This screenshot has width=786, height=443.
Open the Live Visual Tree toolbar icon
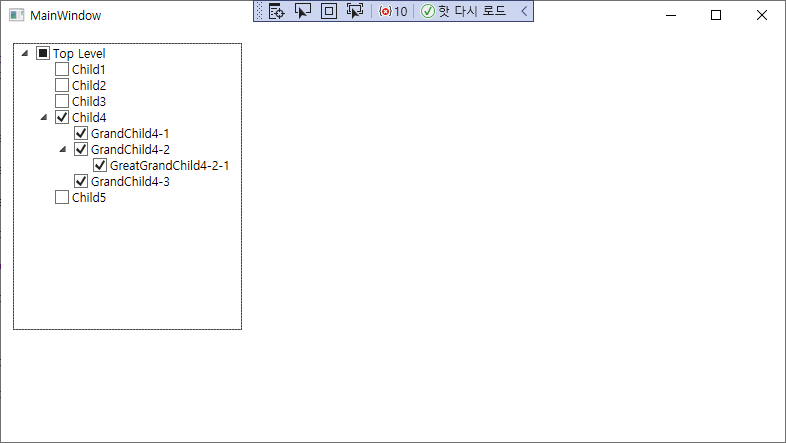point(277,11)
